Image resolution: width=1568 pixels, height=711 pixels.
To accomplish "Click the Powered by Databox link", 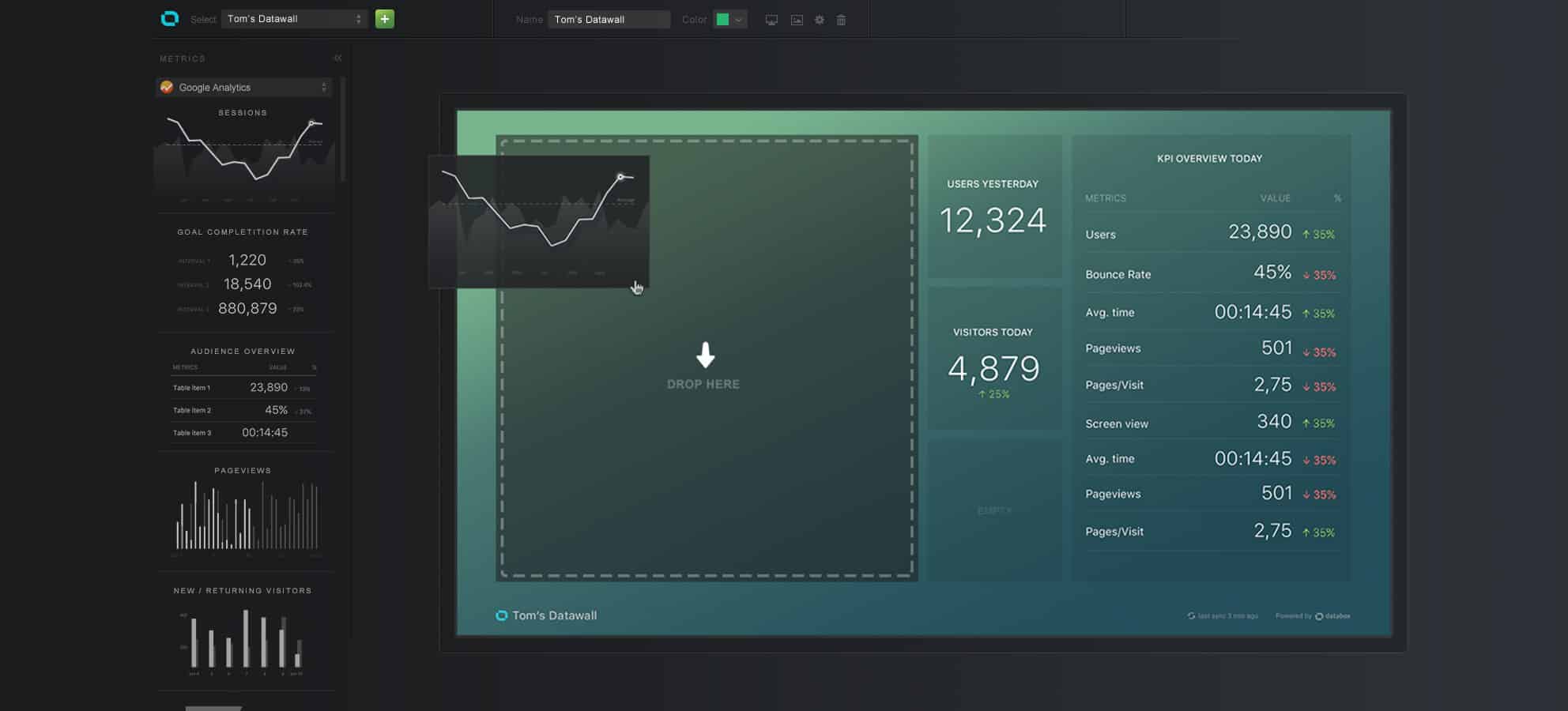I will click(x=1313, y=616).
